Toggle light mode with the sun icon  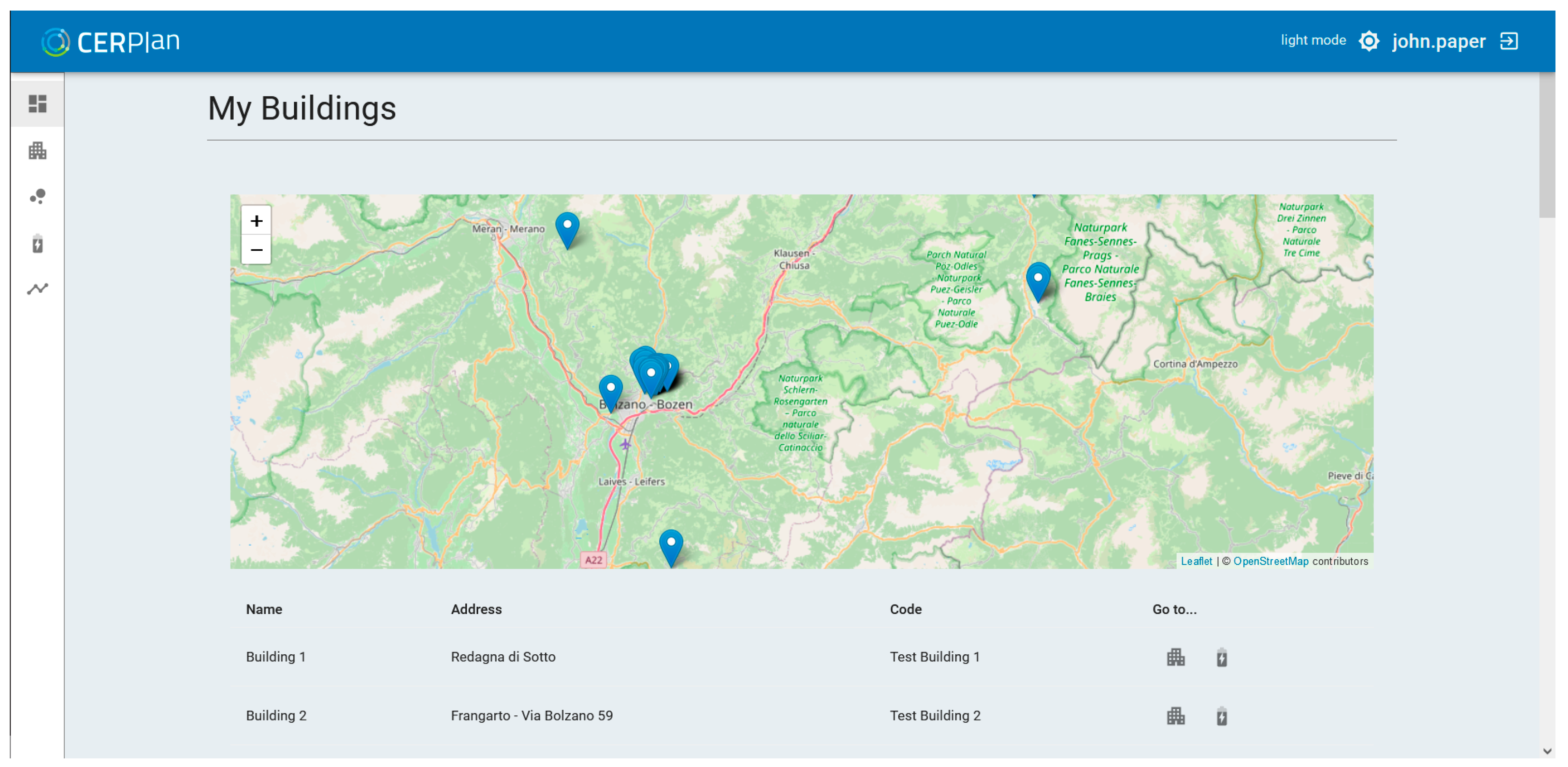[1369, 41]
